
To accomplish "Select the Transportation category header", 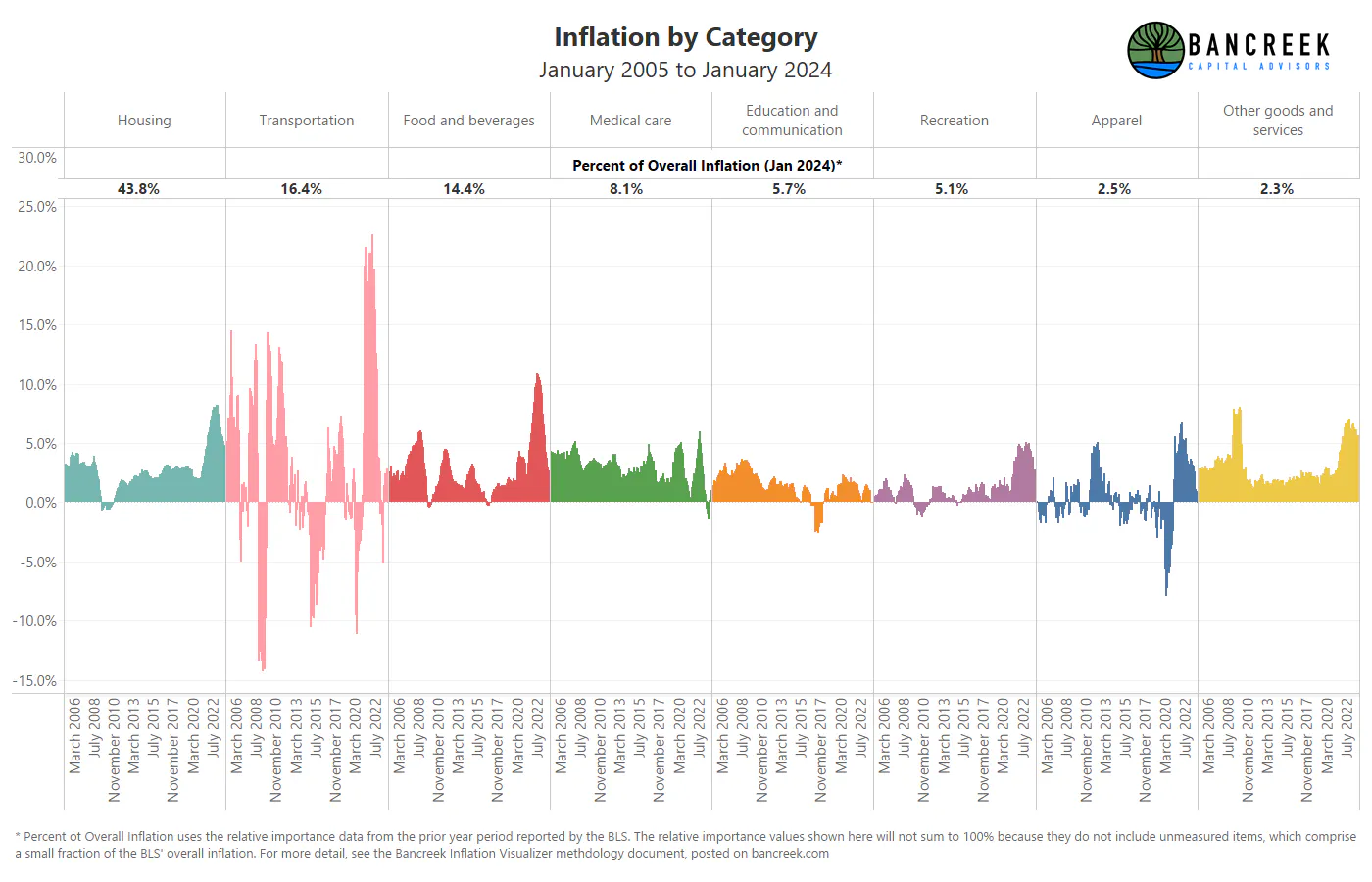I will [307, 121].
